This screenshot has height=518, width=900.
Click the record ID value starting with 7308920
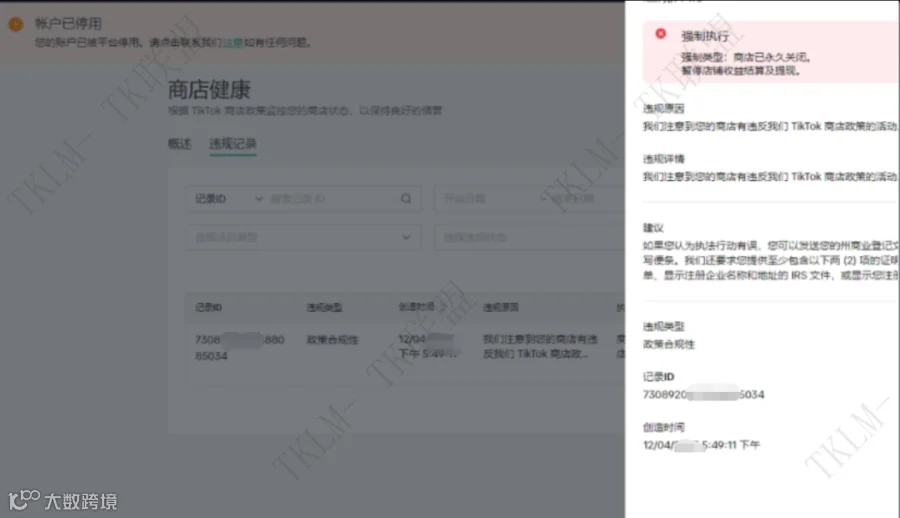(x=703, y=395)
